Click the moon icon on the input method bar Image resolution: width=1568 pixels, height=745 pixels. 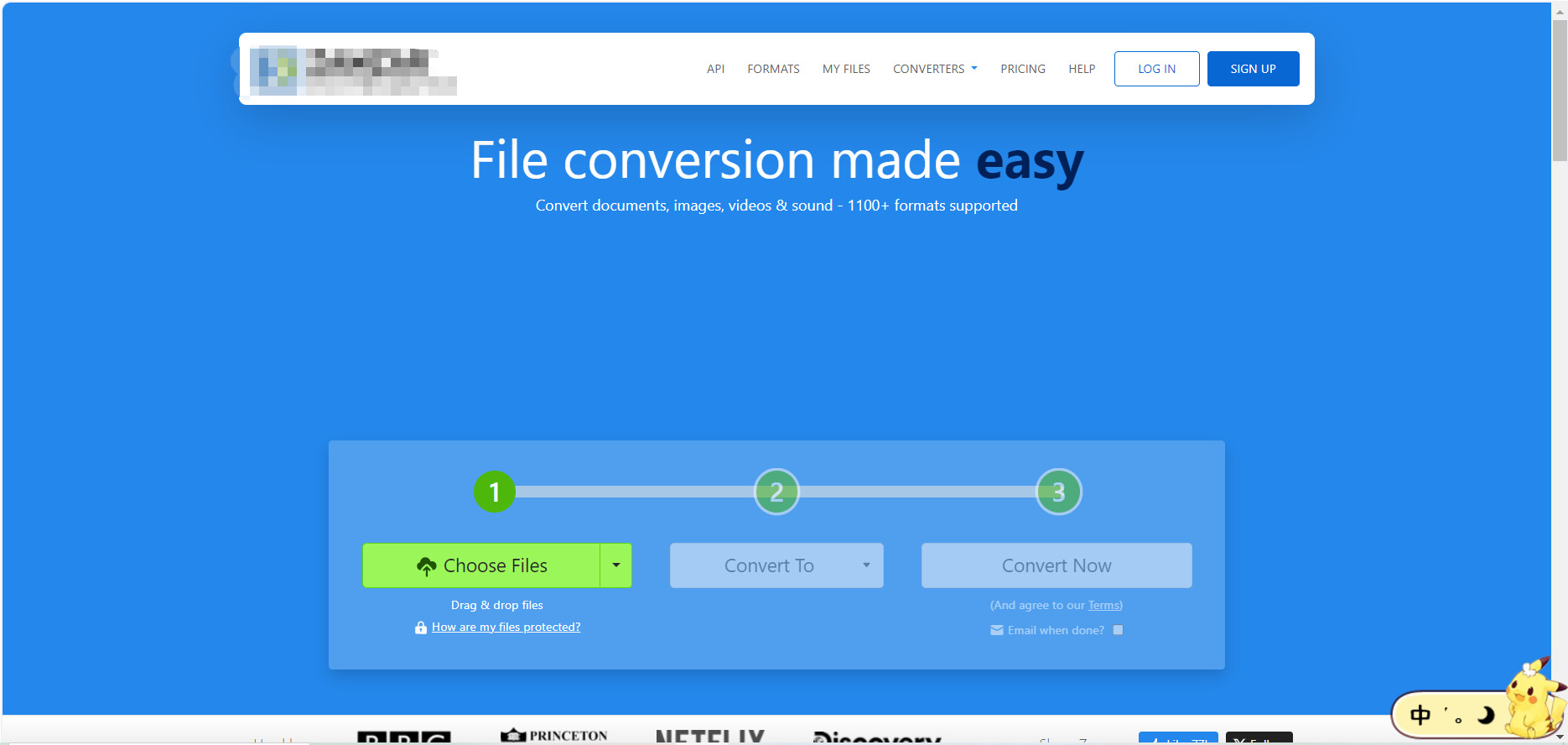tap(1486, 715)
